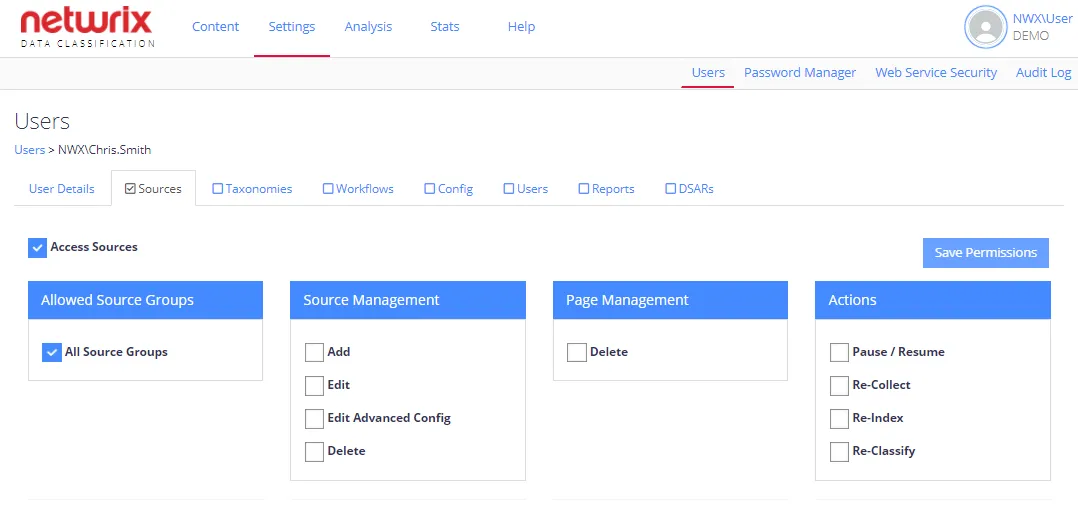Switch to the Users permissions tab

(x=526, y=188)
